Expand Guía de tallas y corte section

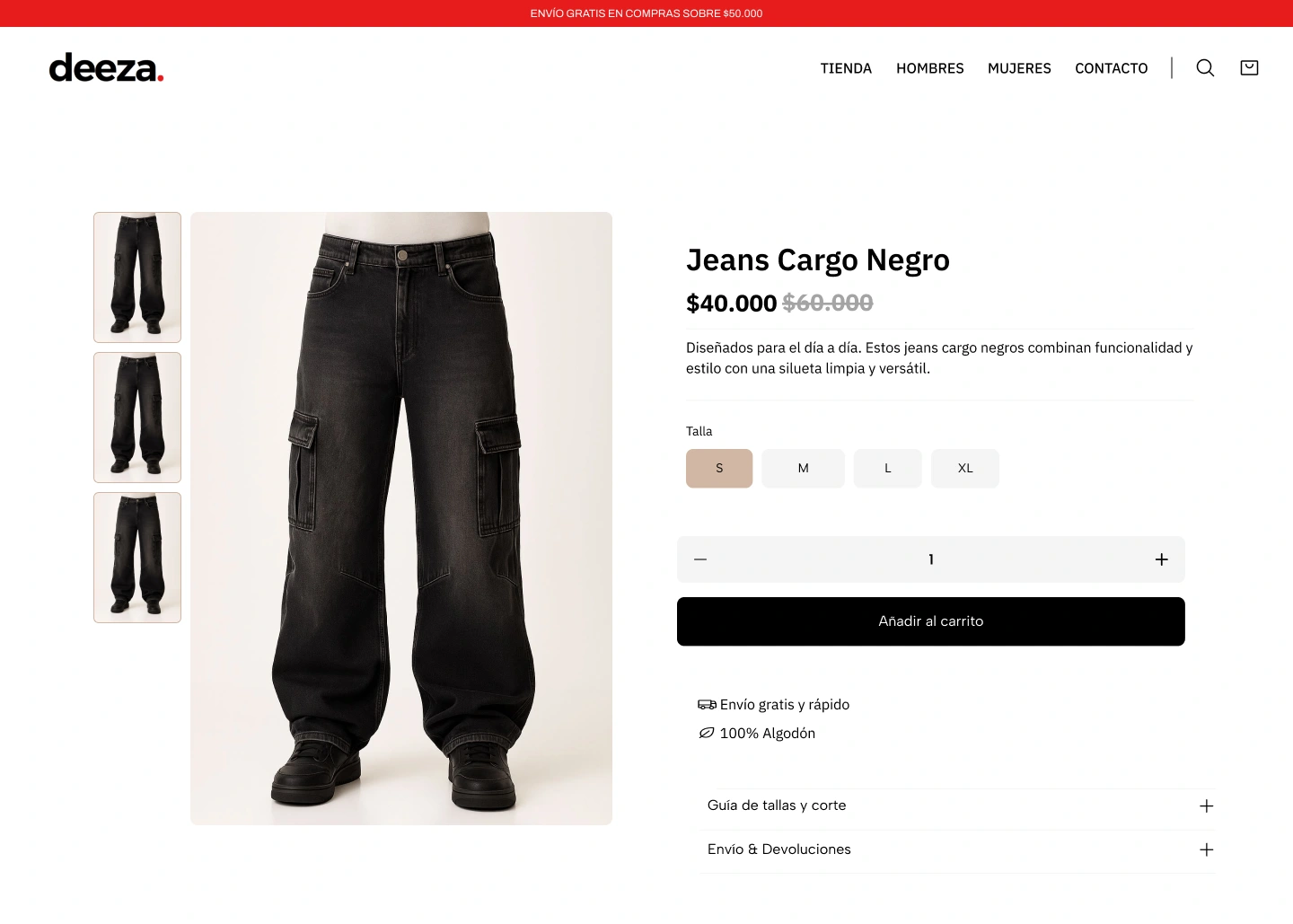coord(956,806)
